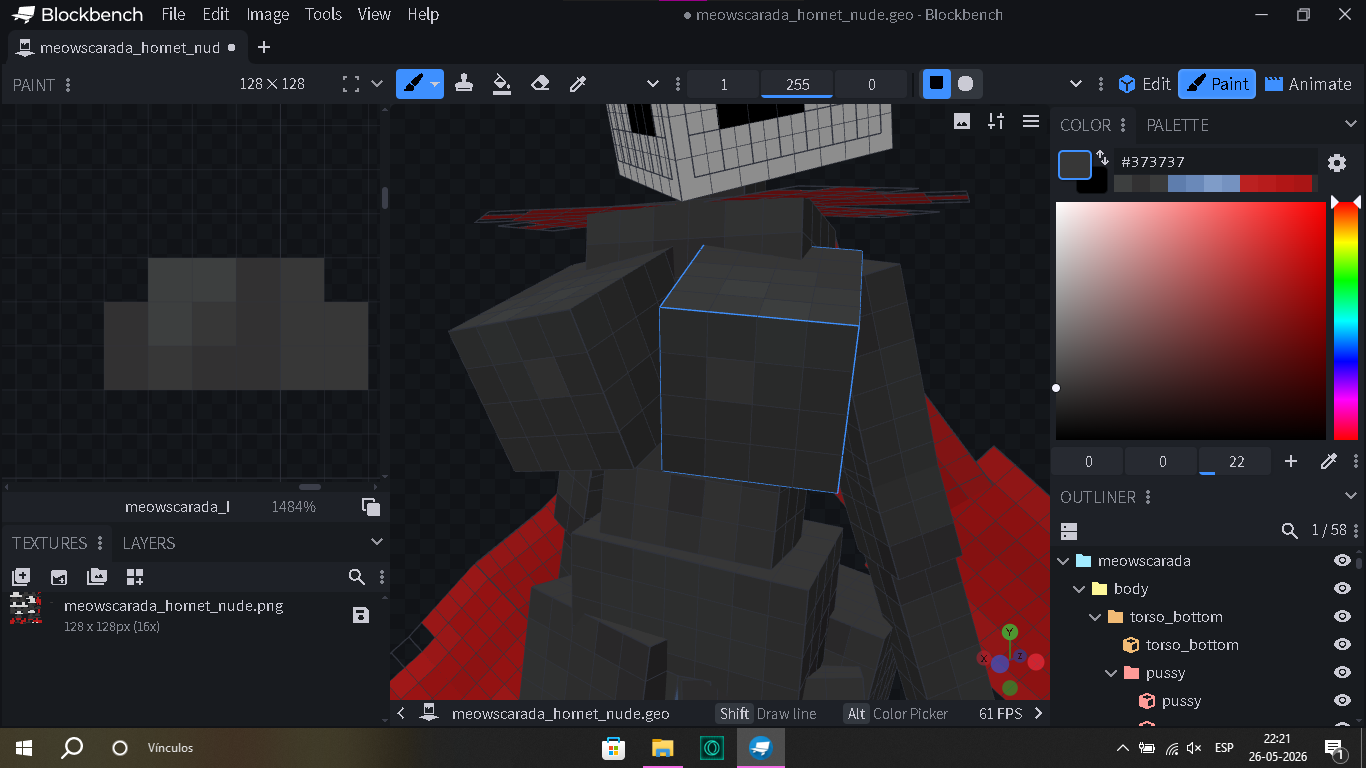The image size is (1366, 768).
Task: Open the viewport hamburger menu
Action: click(x=1031, y=121)
